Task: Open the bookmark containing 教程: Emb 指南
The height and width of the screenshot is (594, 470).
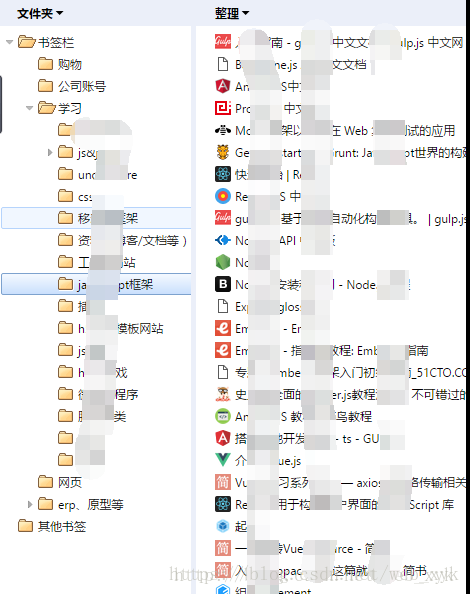Action: tap(322, 350)
